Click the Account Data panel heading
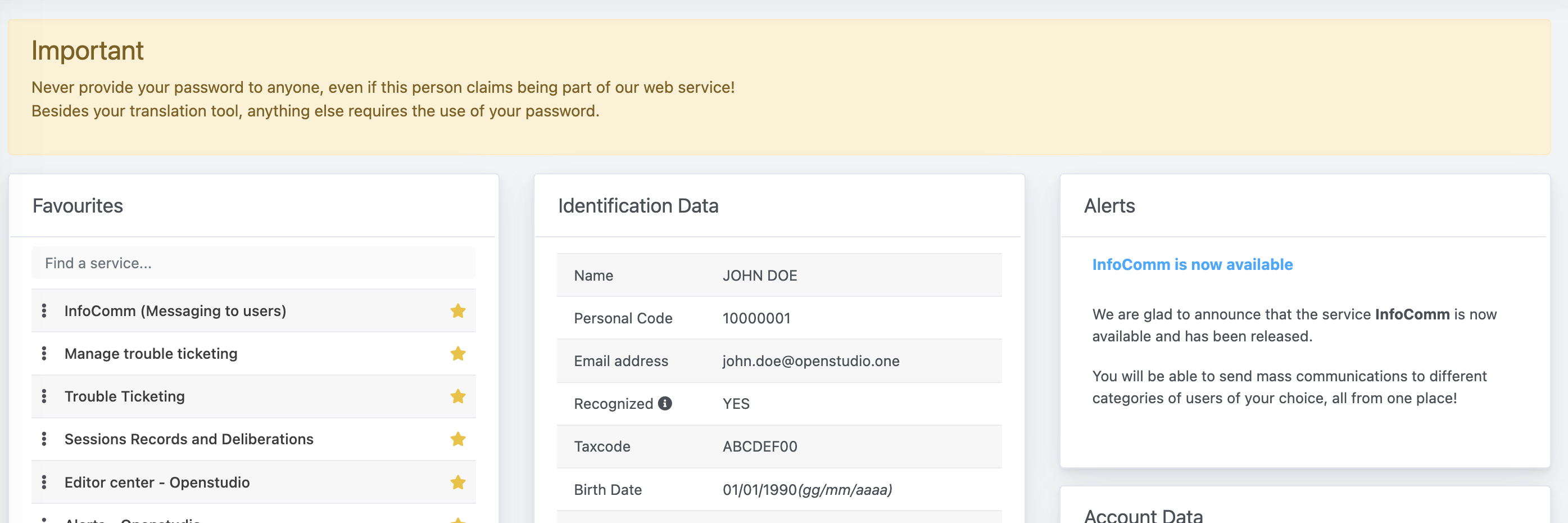 click(x=1143, y=516)
